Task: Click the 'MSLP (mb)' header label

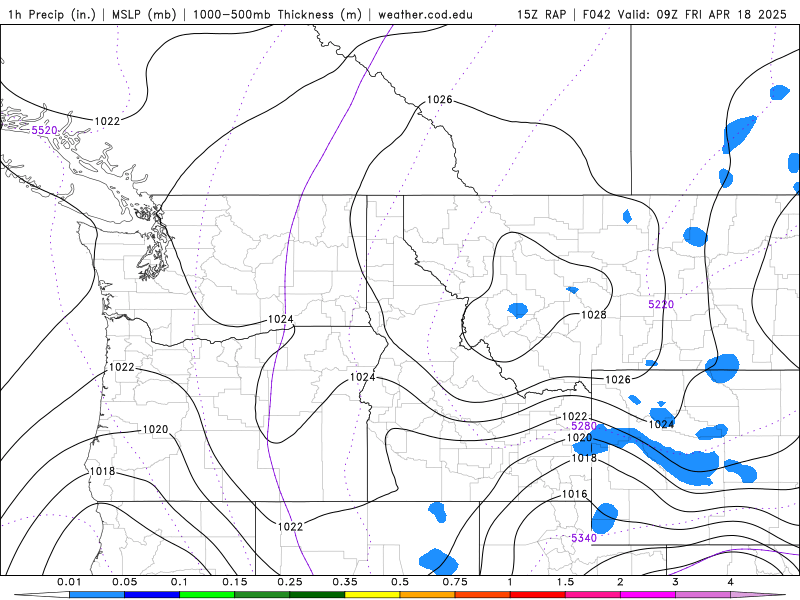Action: (x=144, y=14)
